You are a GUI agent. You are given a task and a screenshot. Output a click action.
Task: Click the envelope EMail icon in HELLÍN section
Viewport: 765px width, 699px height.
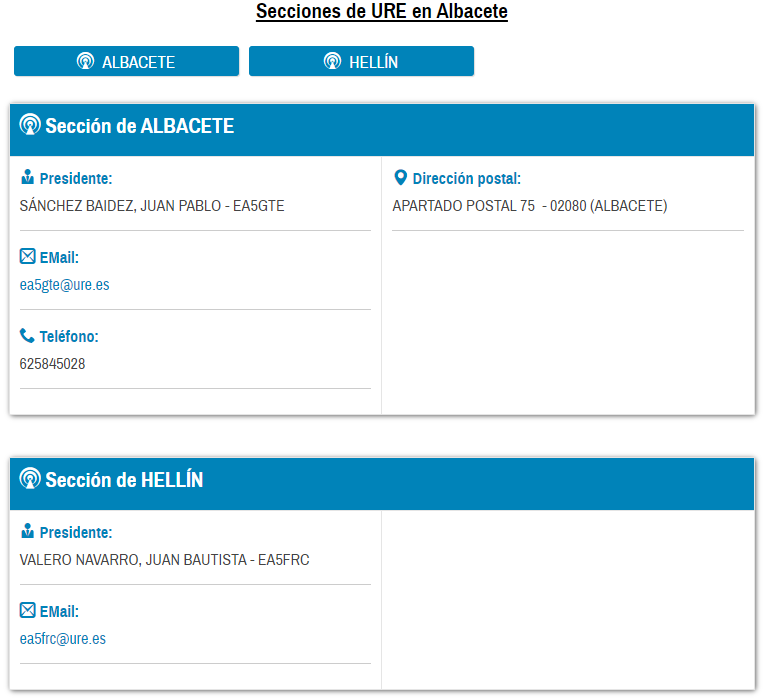tap(27, 611)
